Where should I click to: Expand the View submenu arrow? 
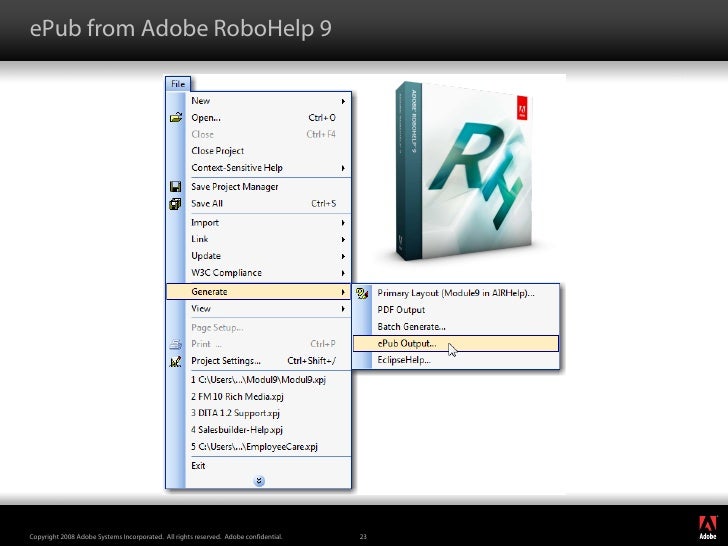pos(343,309)
